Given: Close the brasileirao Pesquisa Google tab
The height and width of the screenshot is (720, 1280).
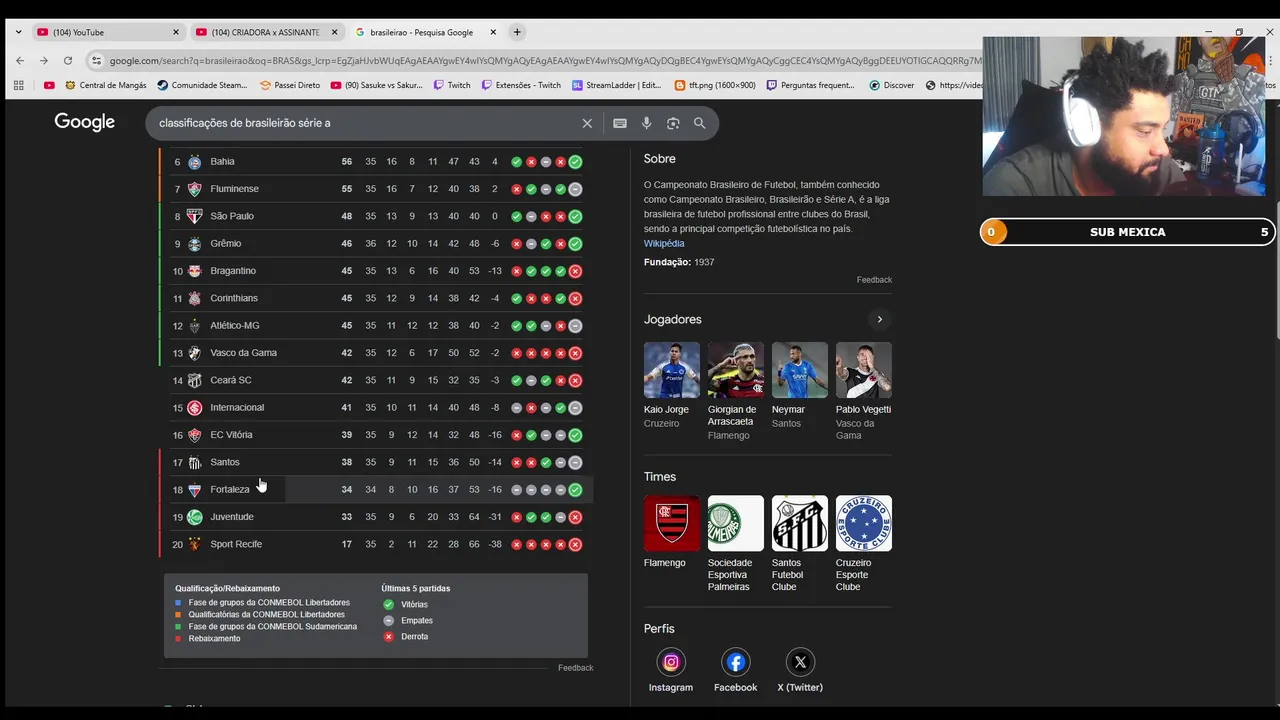Looking at the screenshot, I should point(492,32).
